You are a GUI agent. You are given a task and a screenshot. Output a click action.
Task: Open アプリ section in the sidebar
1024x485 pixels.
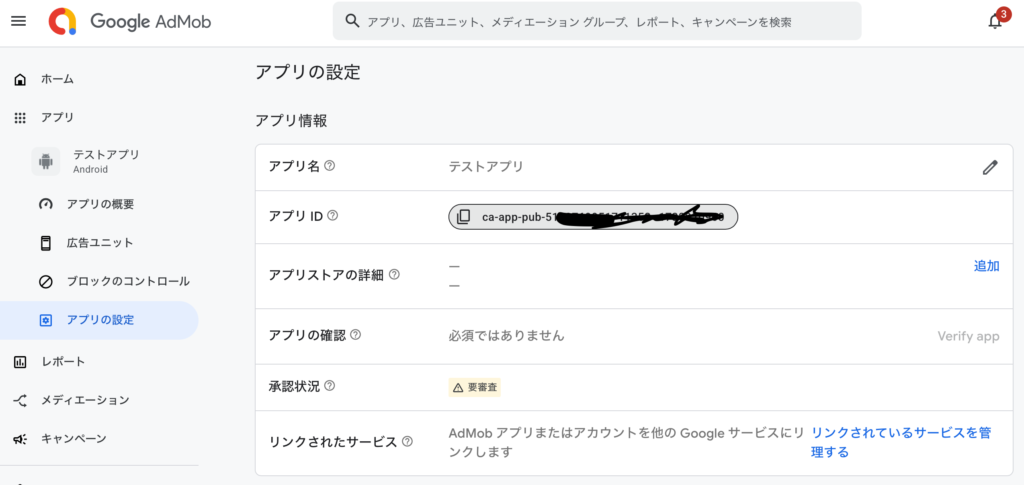[57, 117]
